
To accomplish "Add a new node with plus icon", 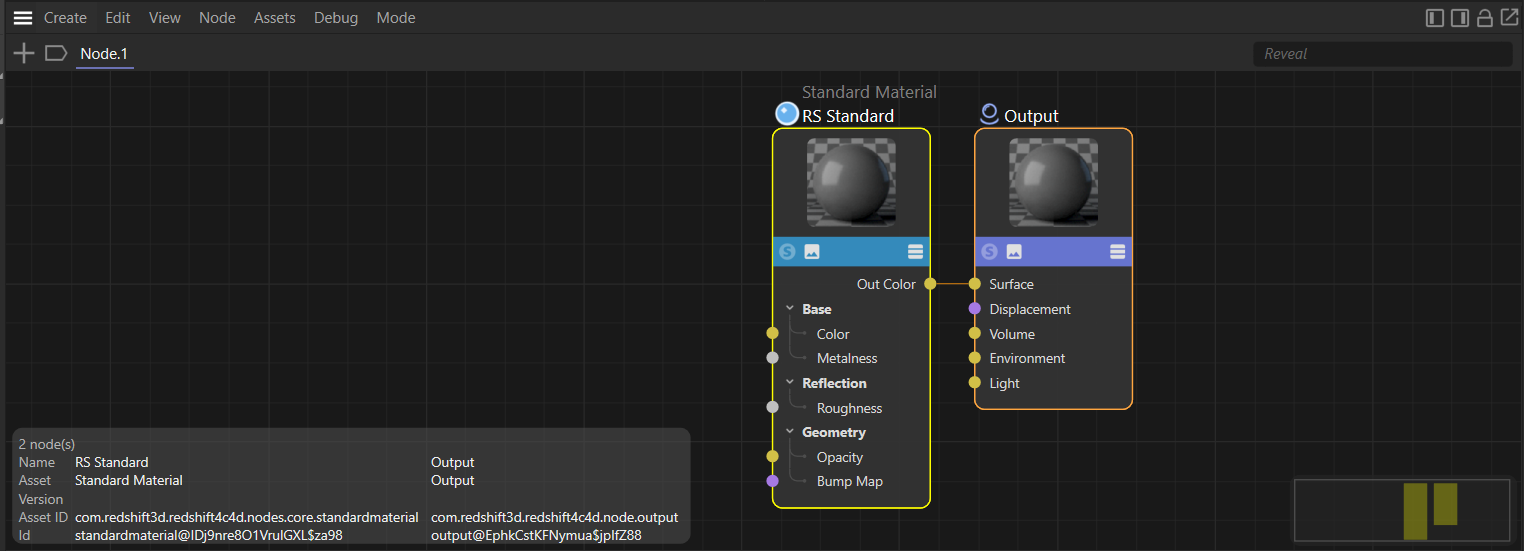I will pyautogui.click(x=23, y=53).
